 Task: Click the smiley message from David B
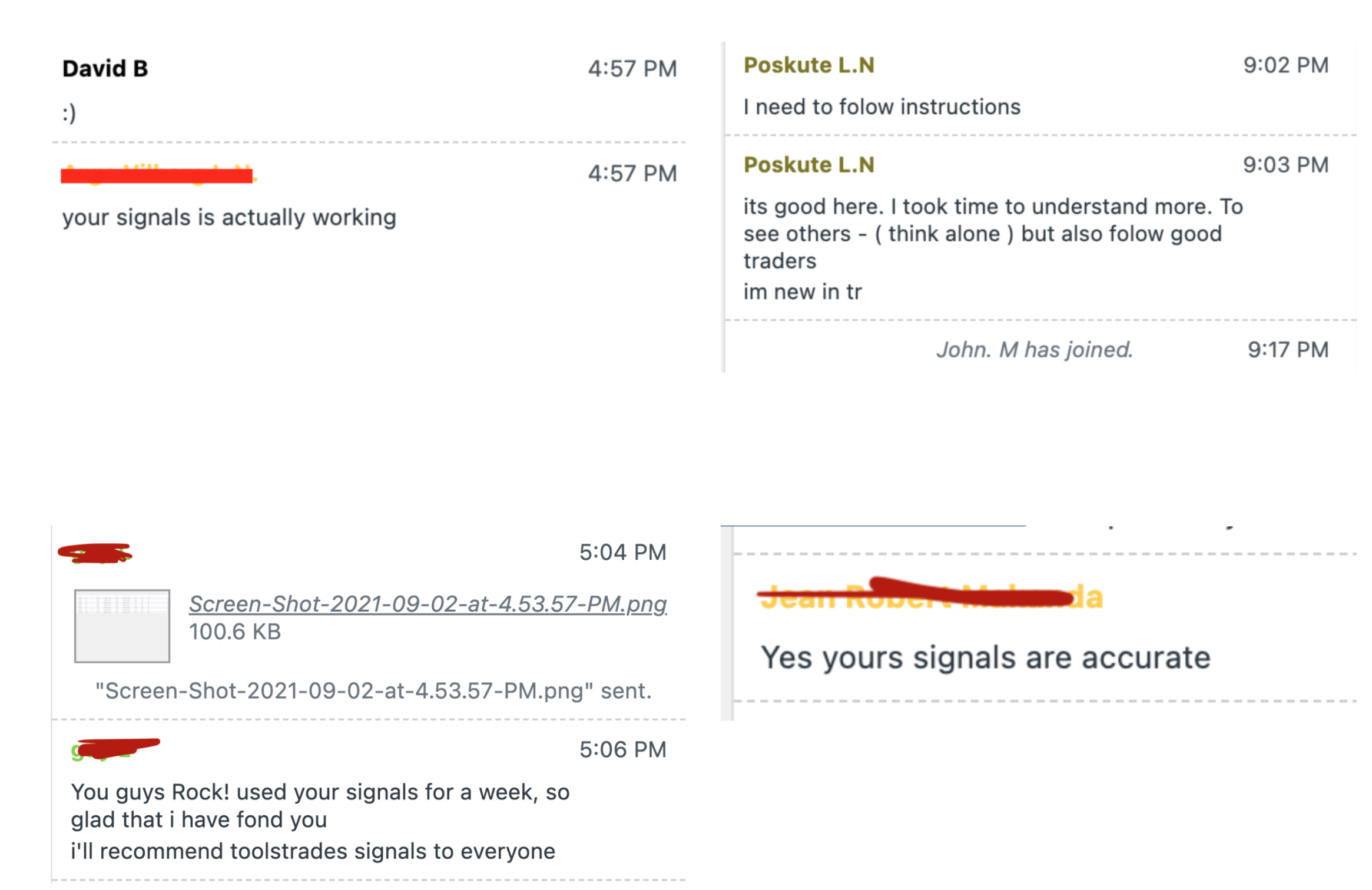pyautogui.click(x=69, y=112)
